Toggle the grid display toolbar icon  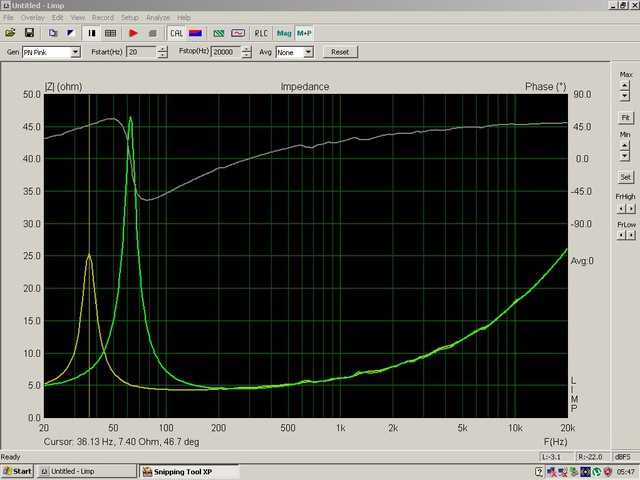[111, 33]
